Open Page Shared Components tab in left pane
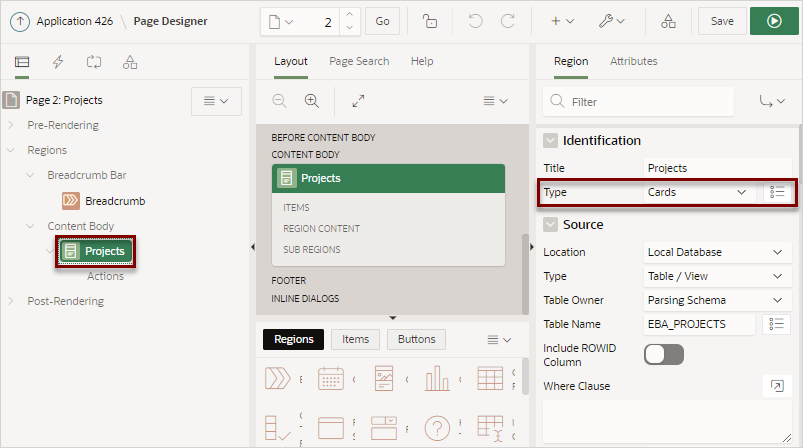 click(130, 62)
